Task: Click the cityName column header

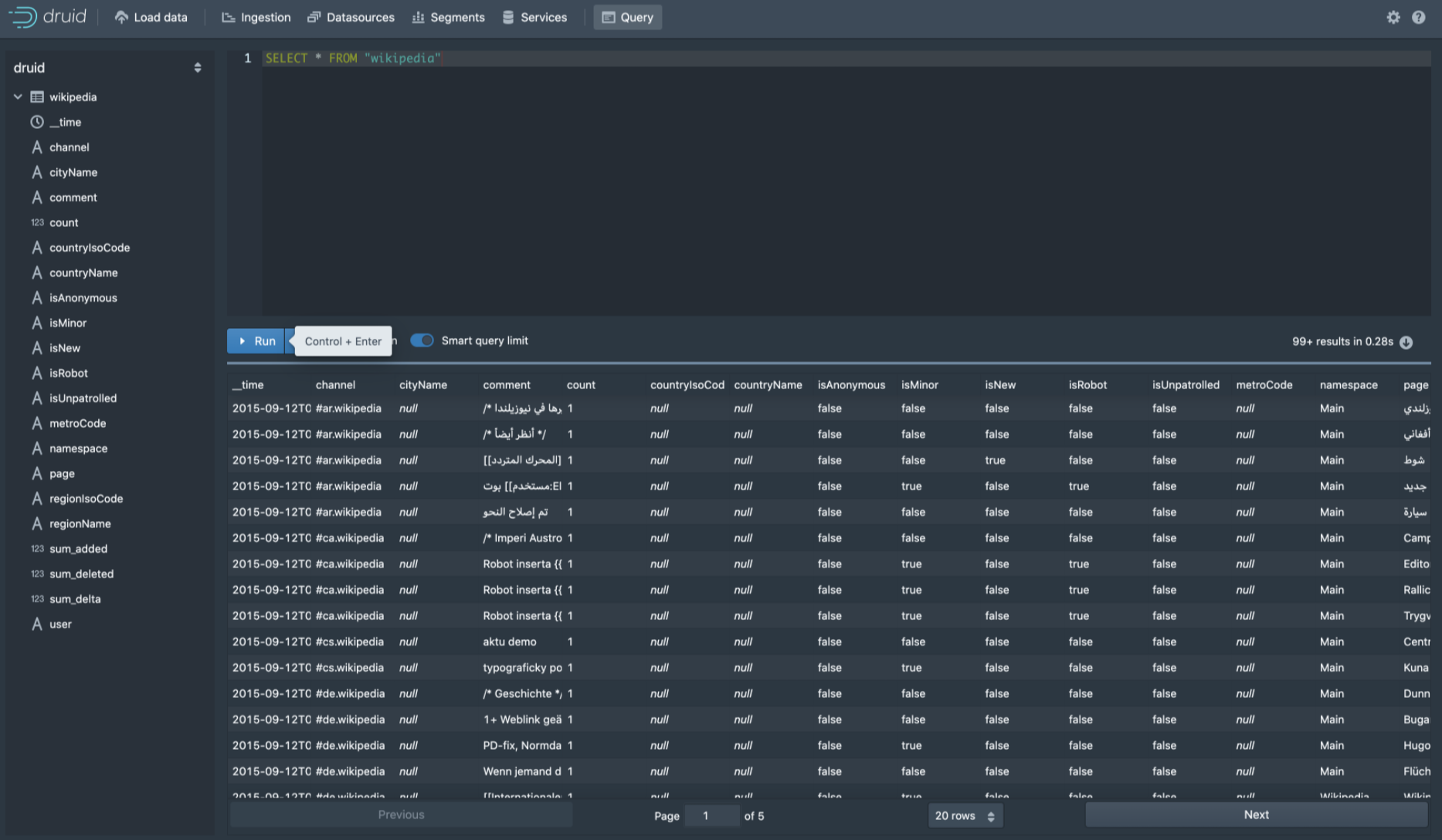Action: pyautogui.click(x=437, y=384)
